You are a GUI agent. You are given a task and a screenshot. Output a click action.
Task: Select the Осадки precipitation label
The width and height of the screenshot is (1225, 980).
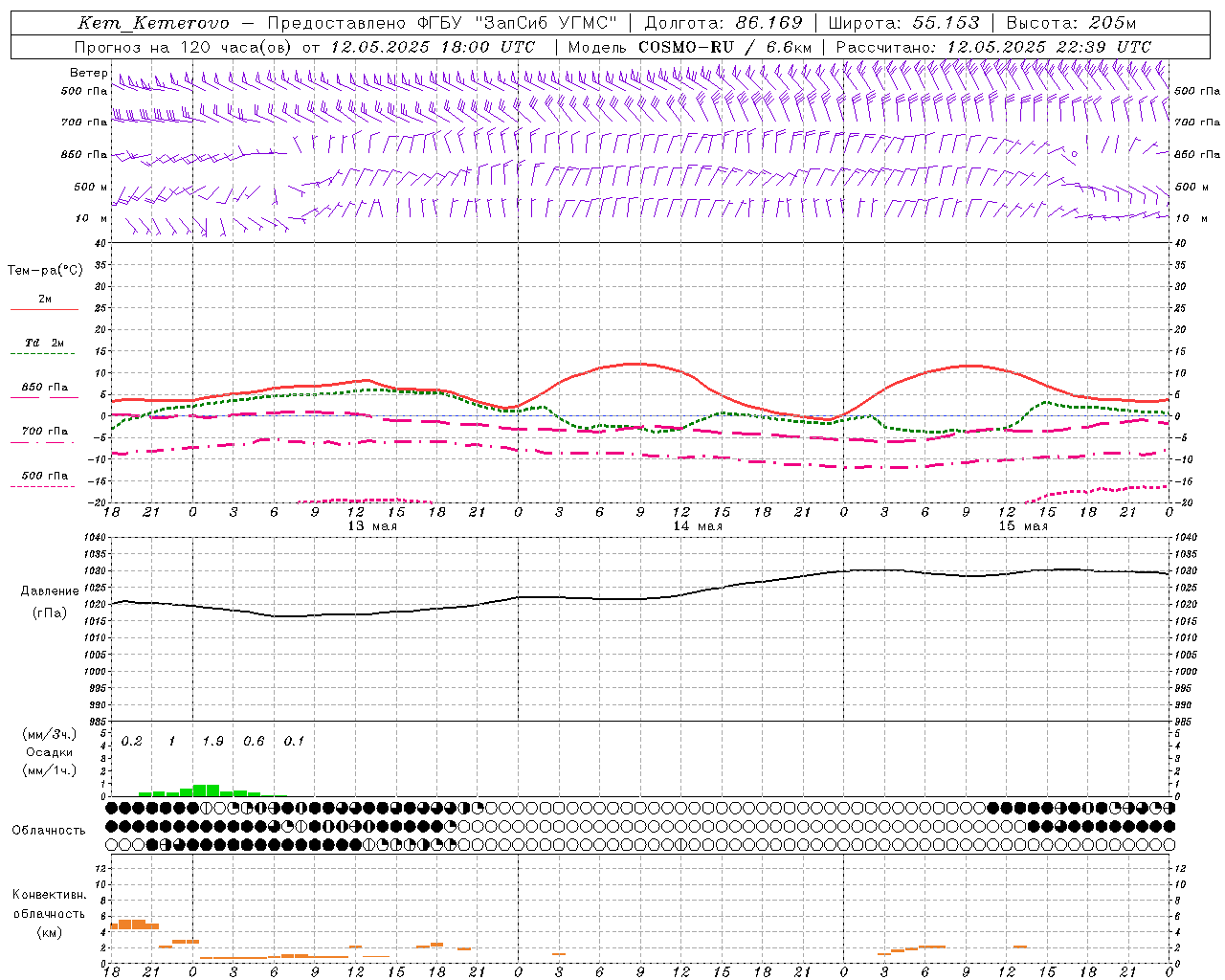pos(49,752)
